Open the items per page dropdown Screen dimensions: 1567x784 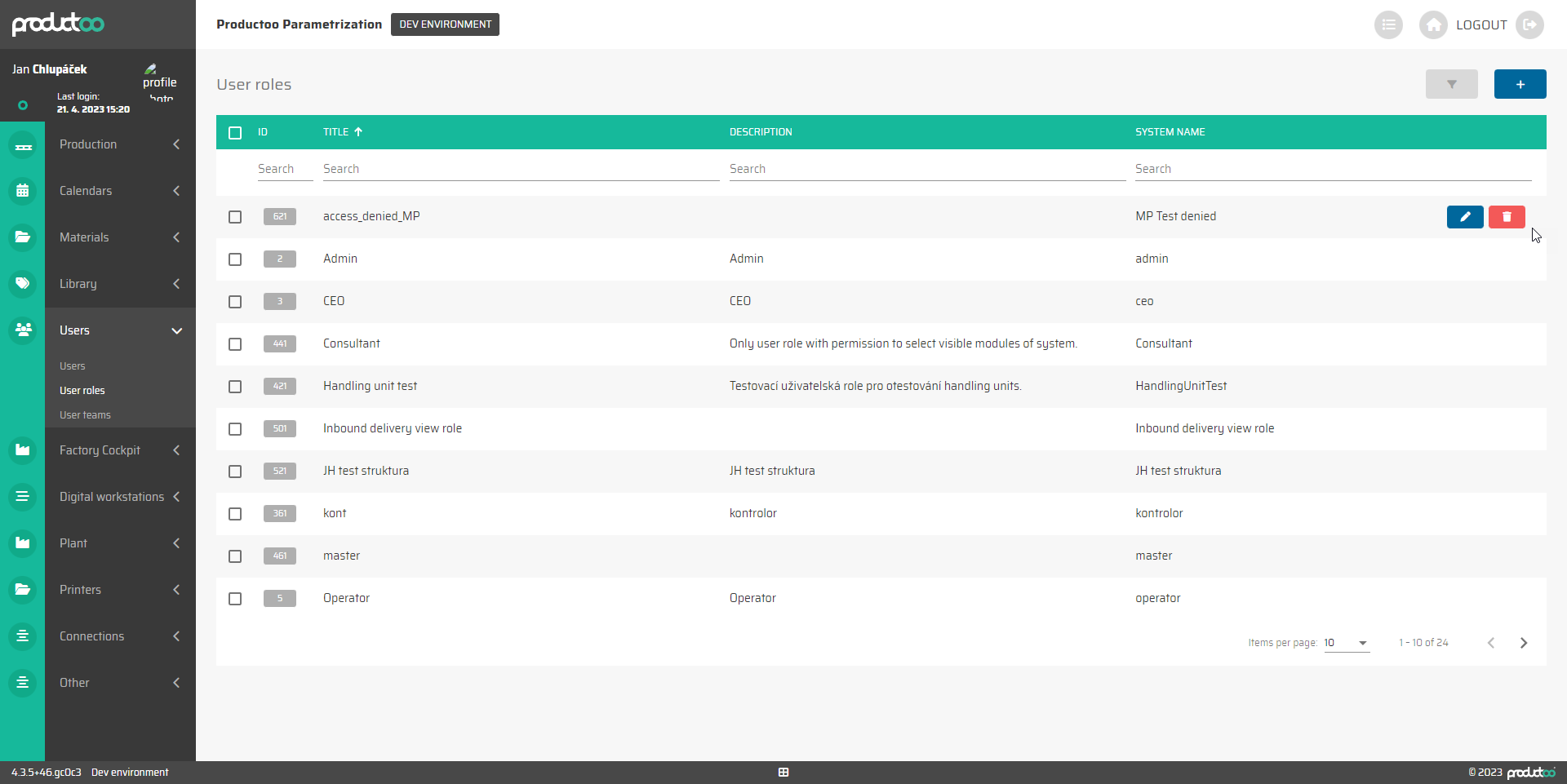[x=1346, y=643]
